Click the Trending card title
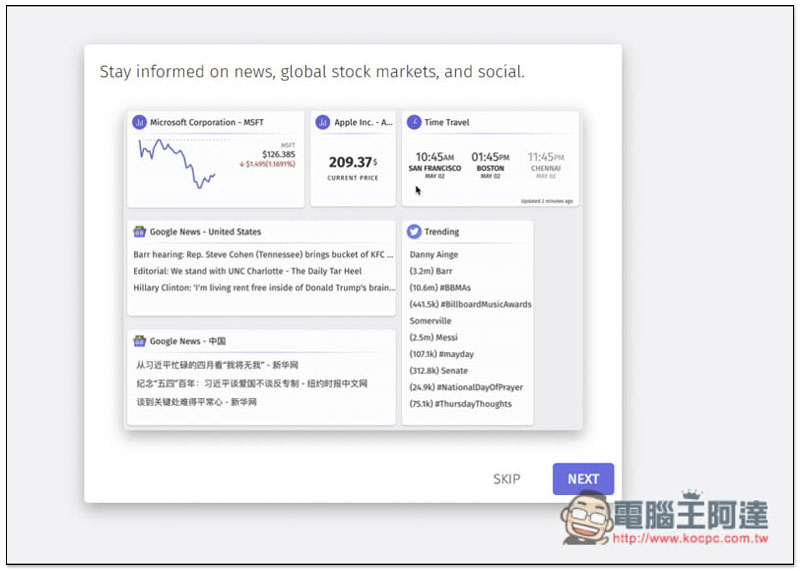Image resolution: width=800 pixels, height=571 pixels. [x=441, y=232]
